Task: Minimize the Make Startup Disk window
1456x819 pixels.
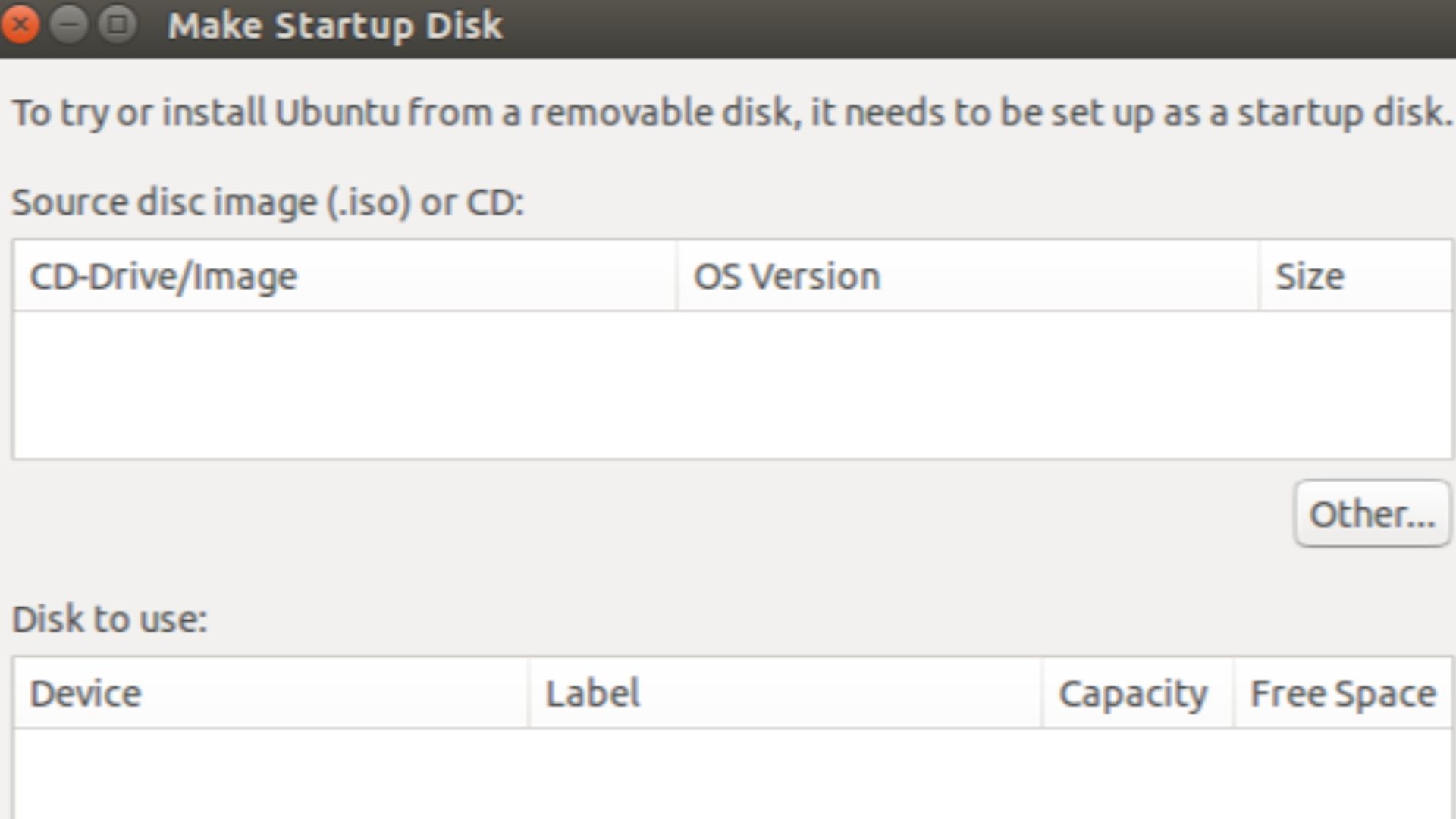Action: [x=69, y=24]
